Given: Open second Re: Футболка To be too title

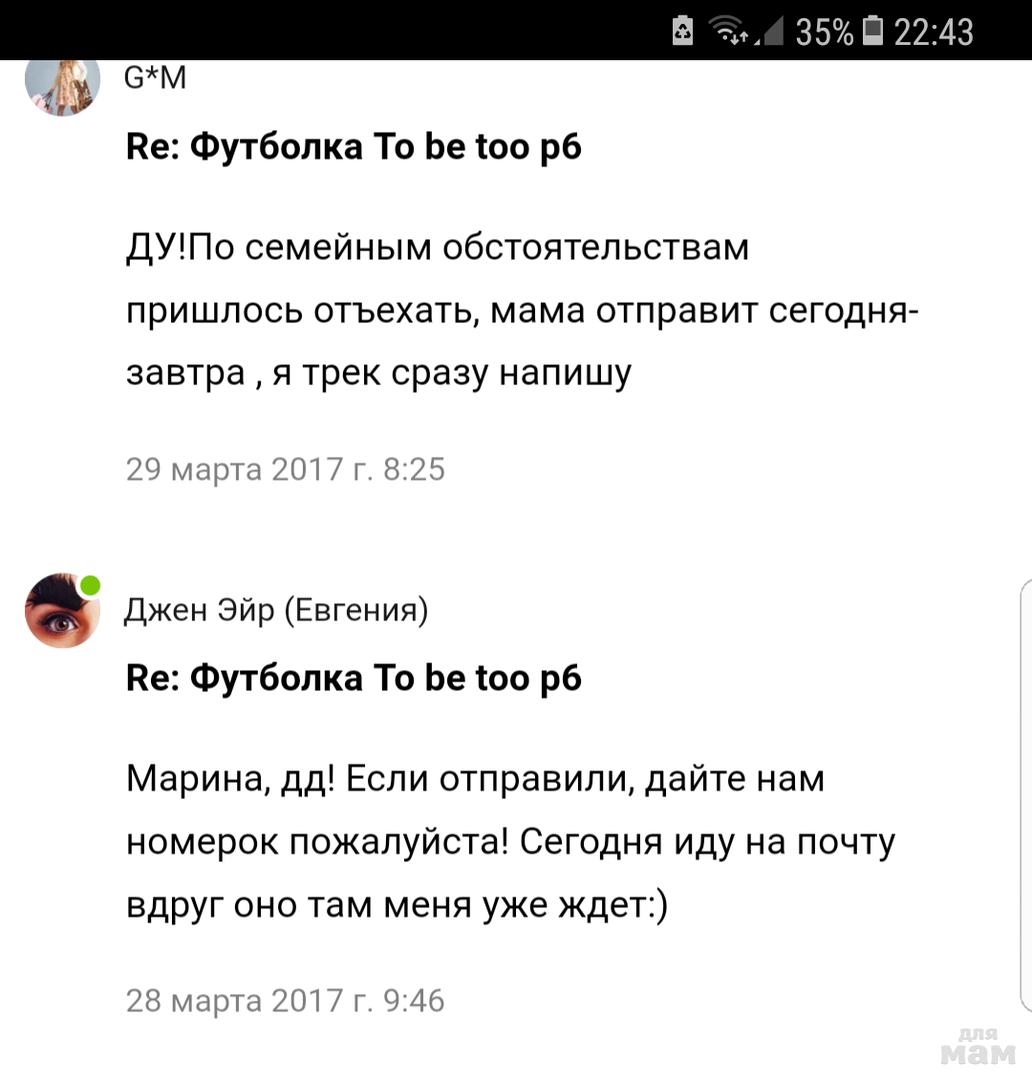Looking at the screenshot, I should (353, 678).
